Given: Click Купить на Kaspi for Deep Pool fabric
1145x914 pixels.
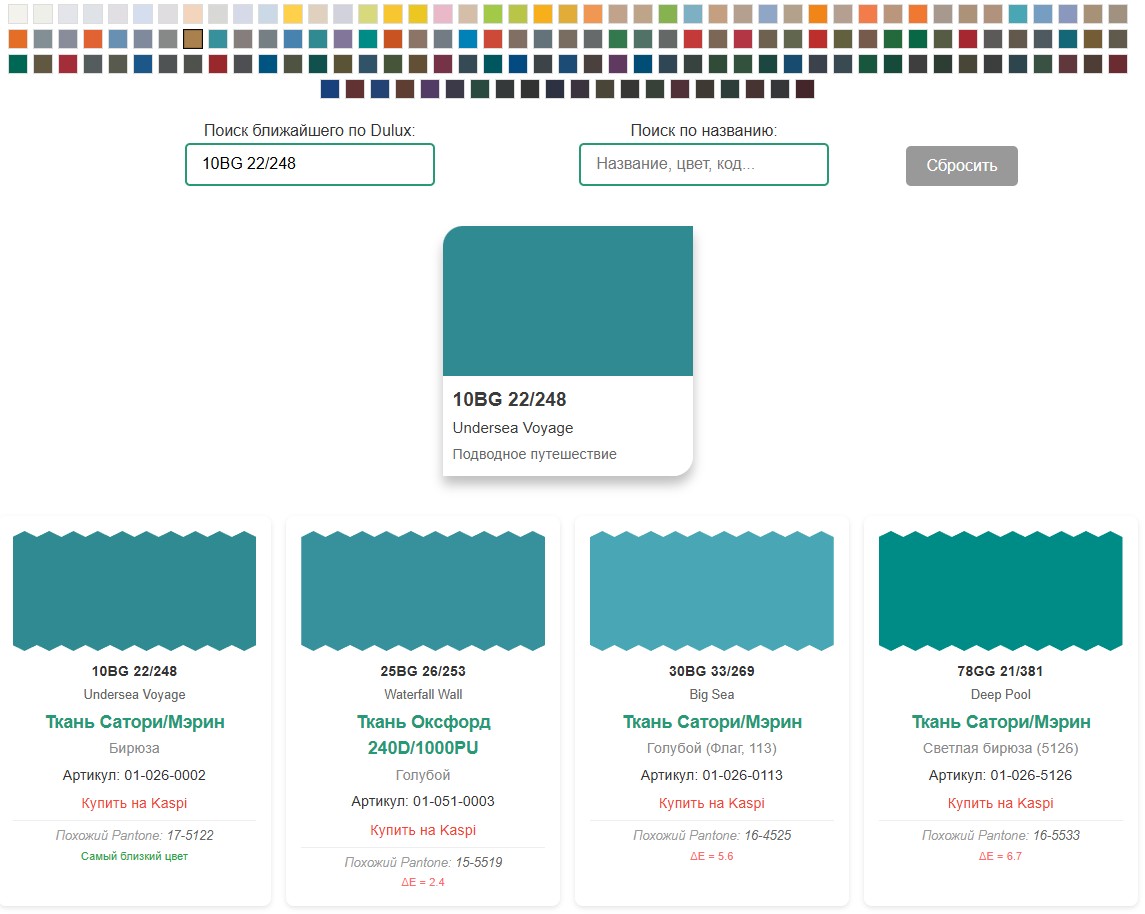Looking at the screenshot, I should click(1000, 803).
